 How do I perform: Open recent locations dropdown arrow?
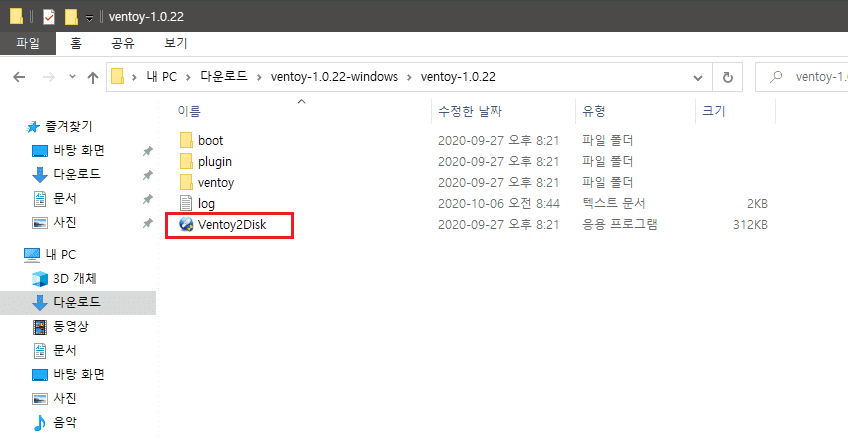pos(72,77)
